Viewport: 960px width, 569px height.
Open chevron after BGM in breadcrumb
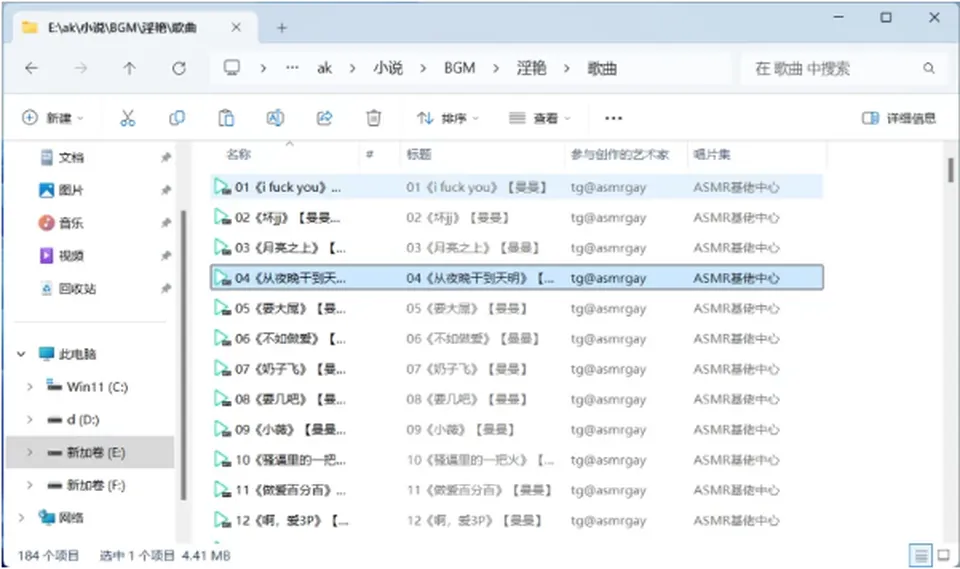point(496,68)
